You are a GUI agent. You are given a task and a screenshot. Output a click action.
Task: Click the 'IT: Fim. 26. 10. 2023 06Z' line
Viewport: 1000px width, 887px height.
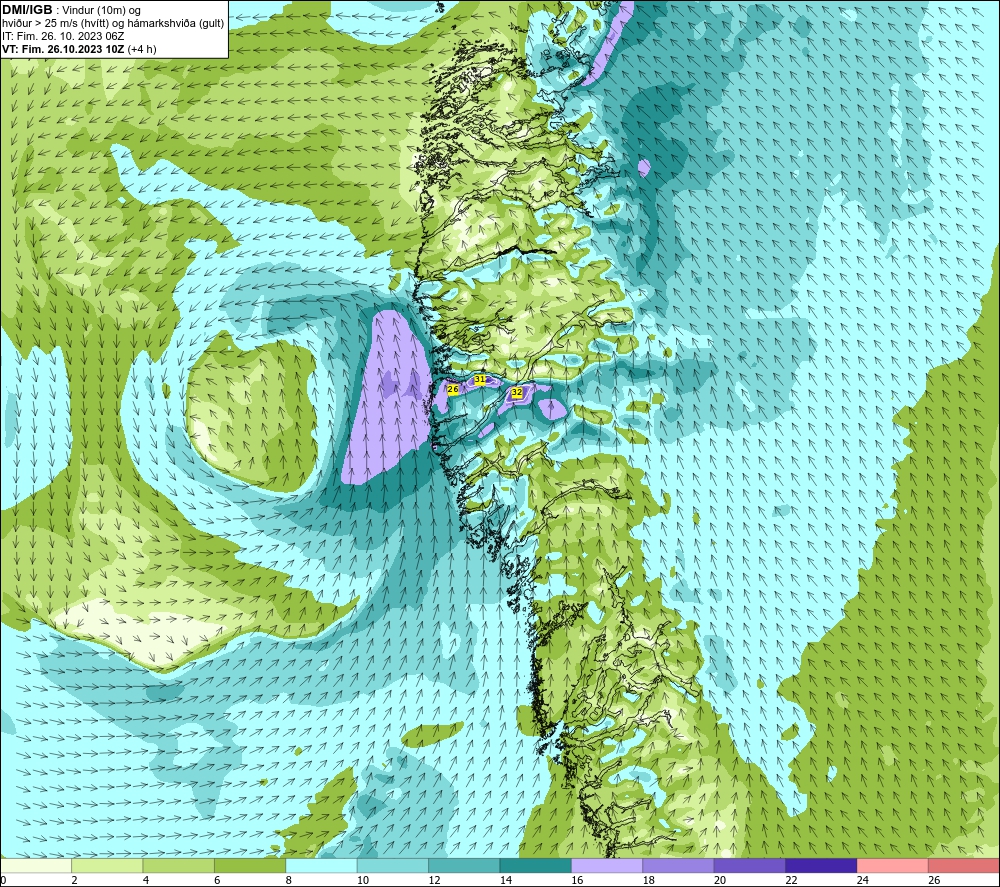click(63, 36)
